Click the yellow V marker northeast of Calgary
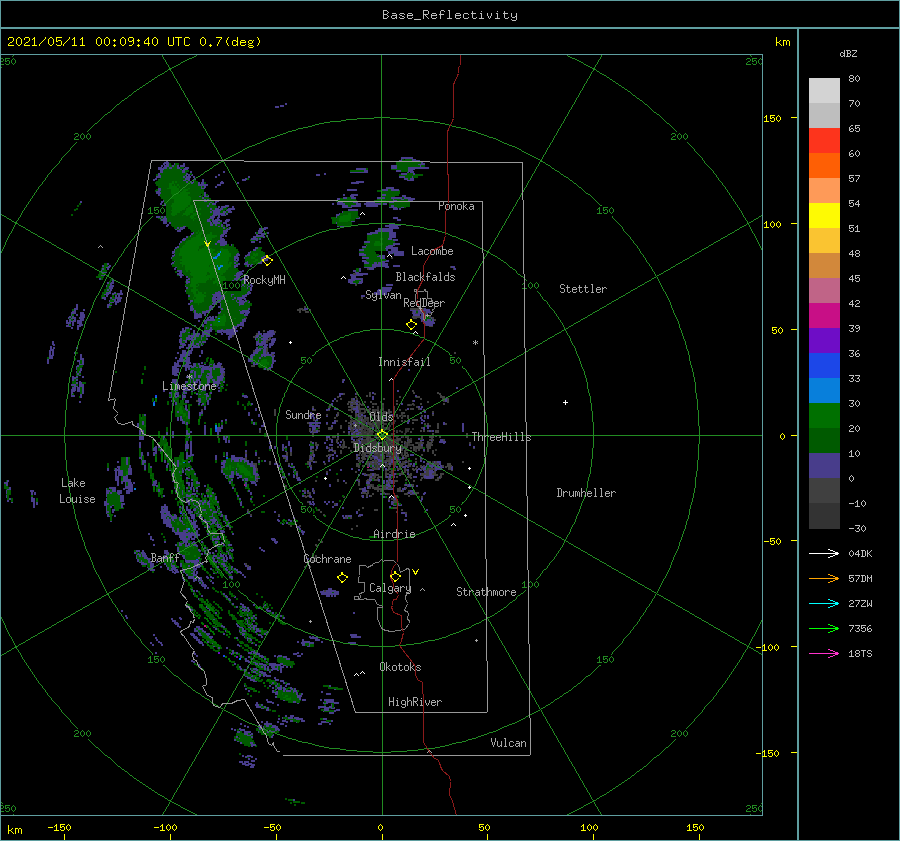Screen dimensions: 900x841 416,572
